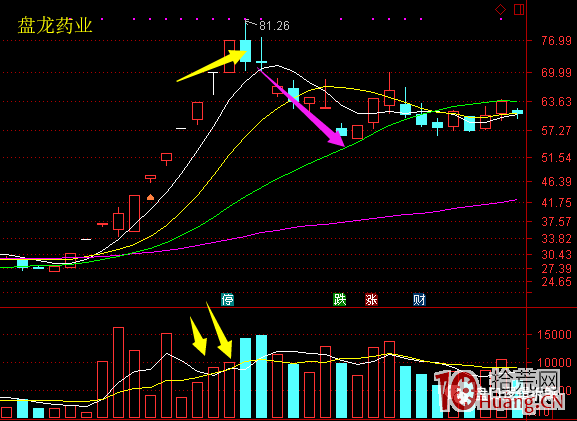The width and height of the screenshot is (577, 421).
Task: Open the blue 财 financial-report marker
Action: (x=419, y=300)
